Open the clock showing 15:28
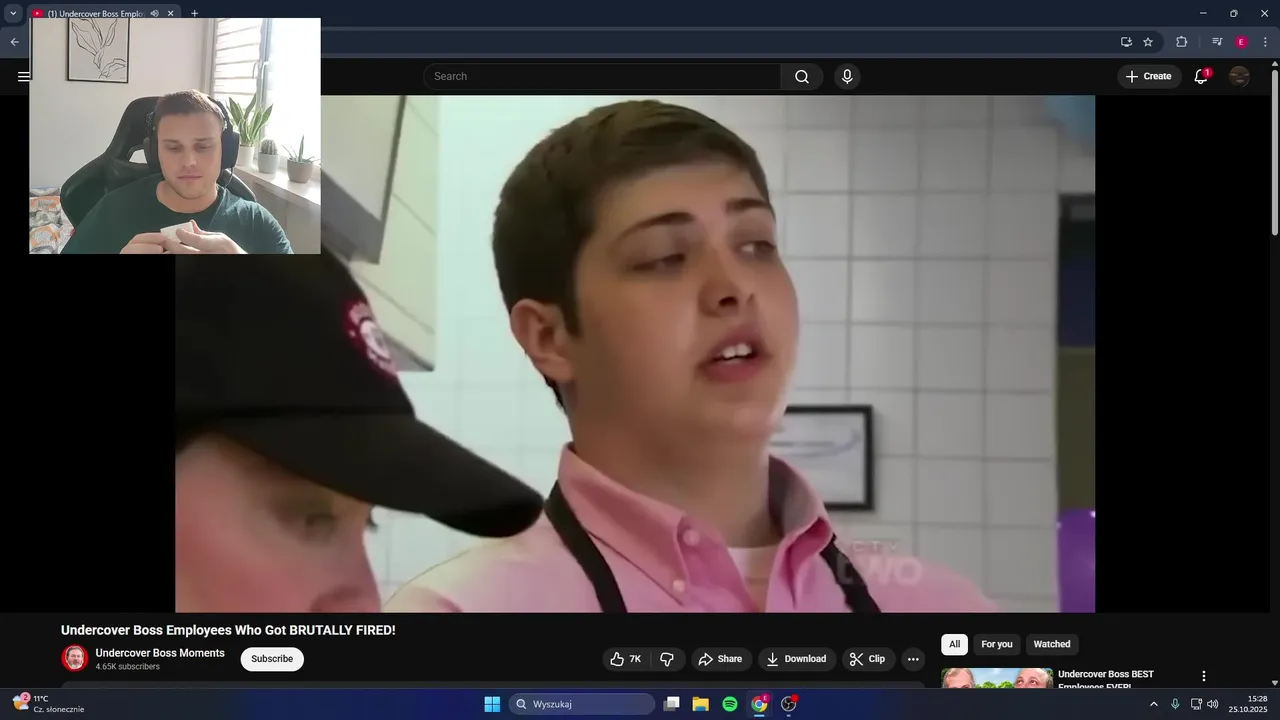This screenshot has width=1280, height=720. [1248, 704]
